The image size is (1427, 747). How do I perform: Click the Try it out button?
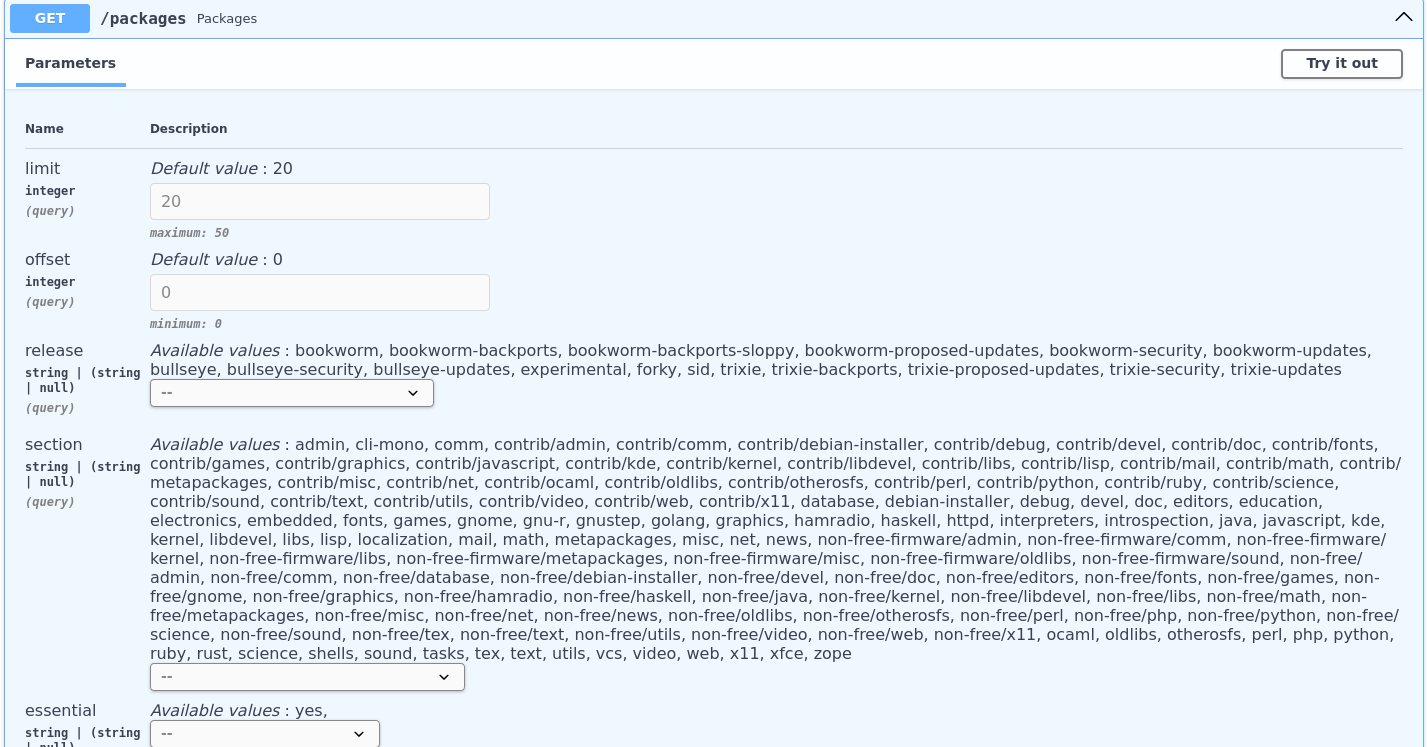tap(1341, 63)
